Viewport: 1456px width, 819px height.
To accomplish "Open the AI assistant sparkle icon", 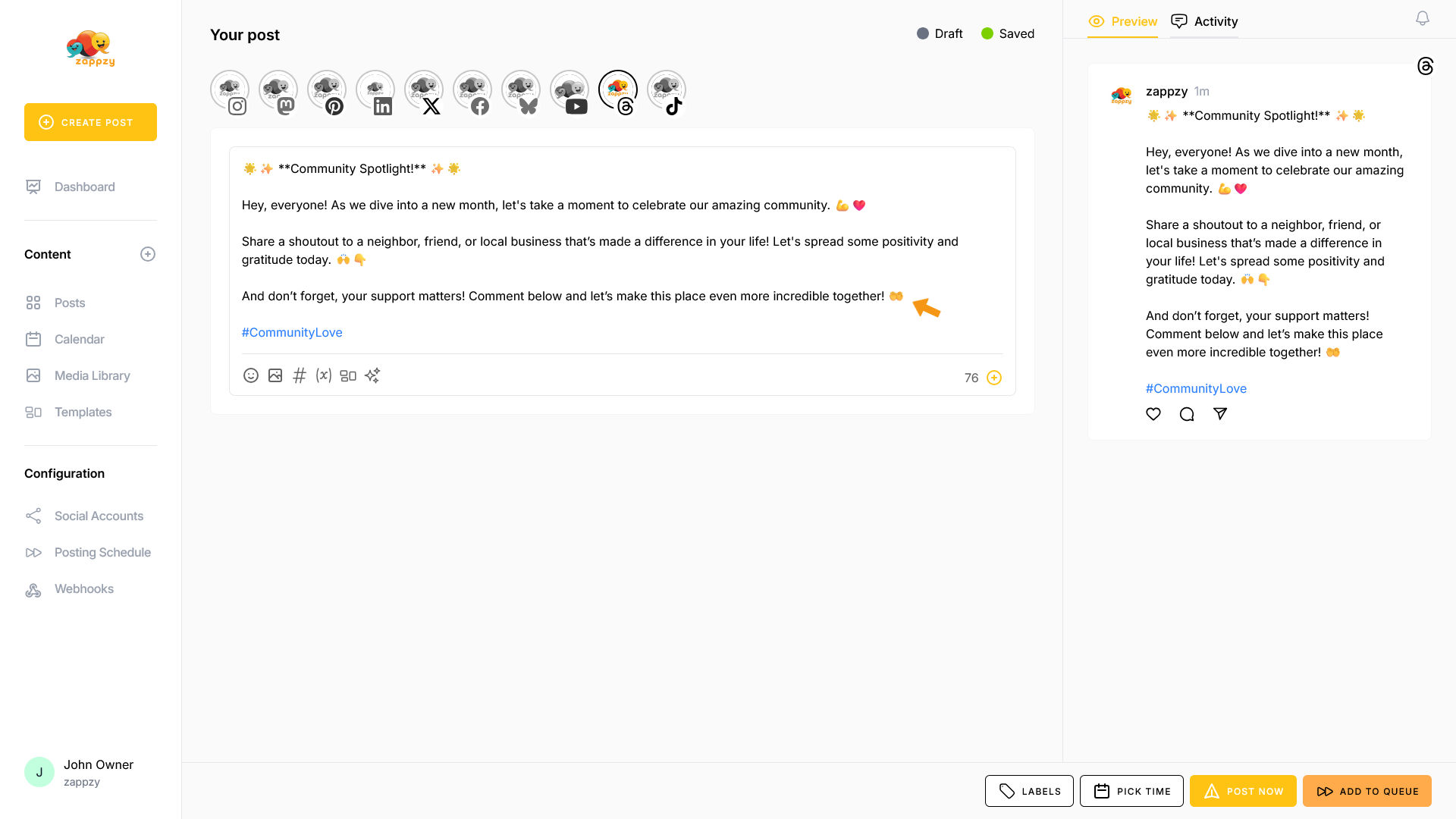I will (x=372, y=375).
